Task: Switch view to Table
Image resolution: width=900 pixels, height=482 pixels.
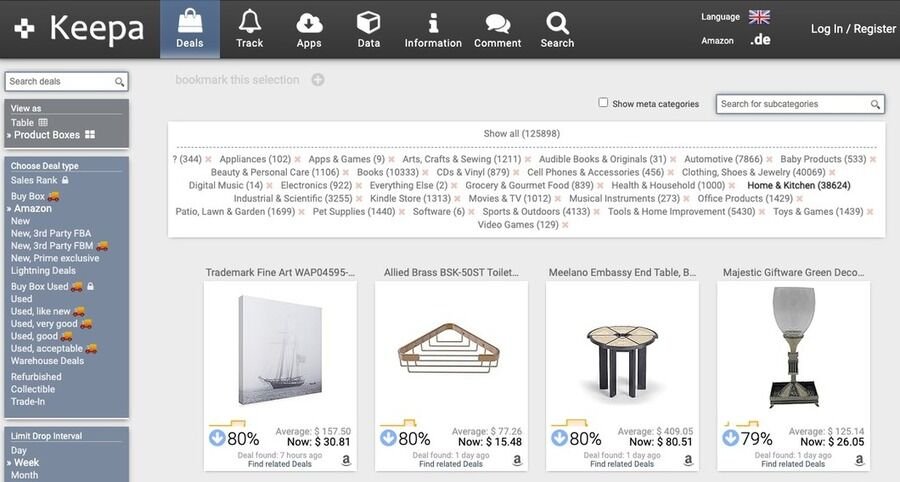Action: [29, 122]
